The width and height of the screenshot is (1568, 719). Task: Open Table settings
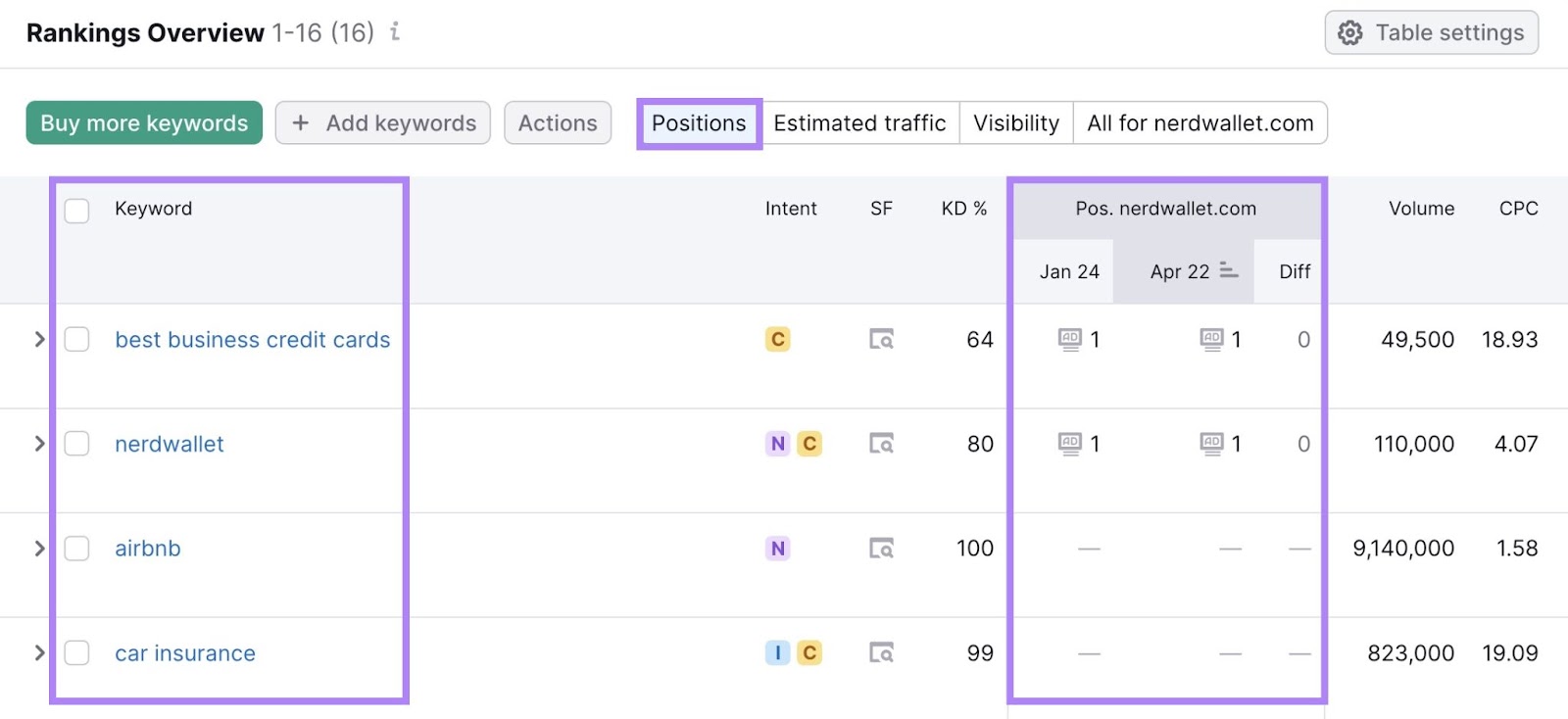pos(1431,33)
